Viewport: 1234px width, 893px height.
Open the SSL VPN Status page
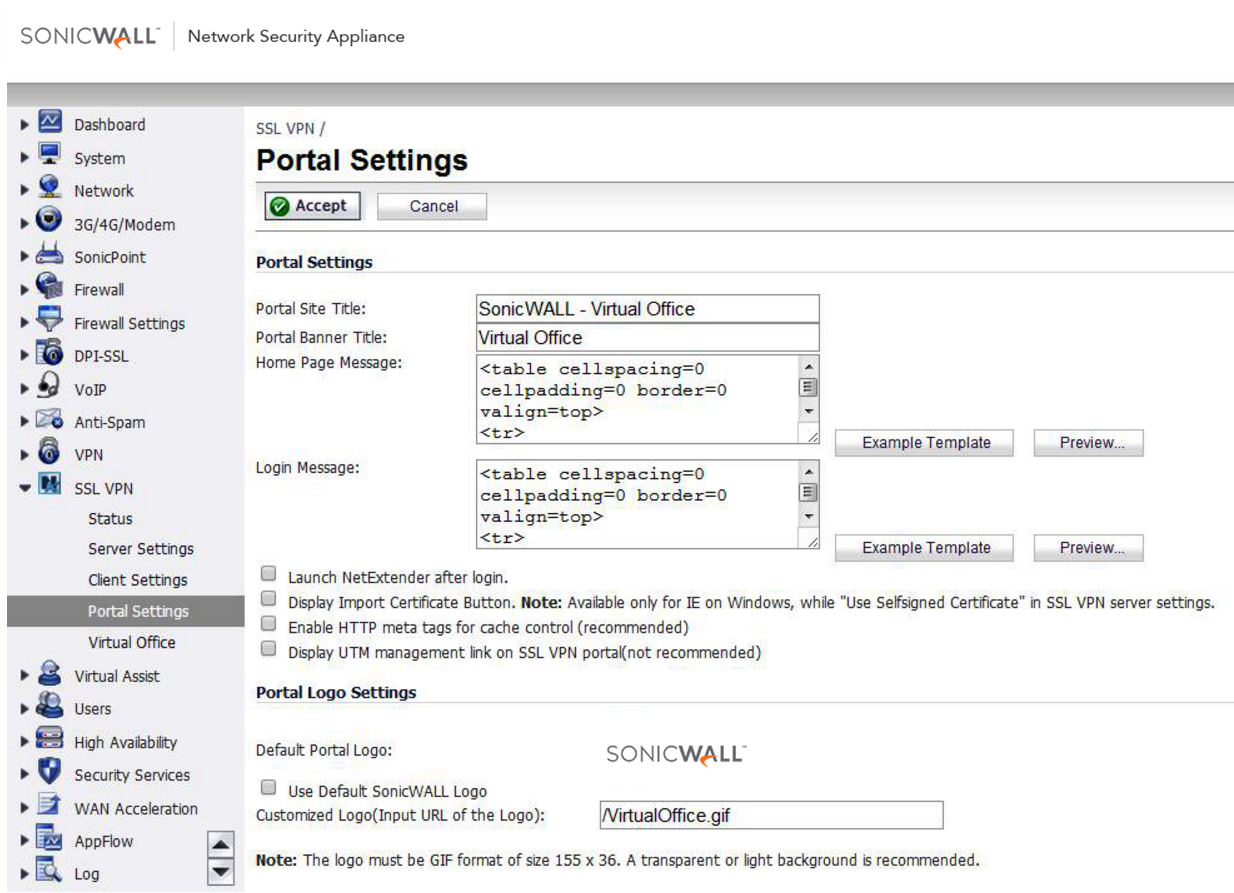click(x=110, y=519)
